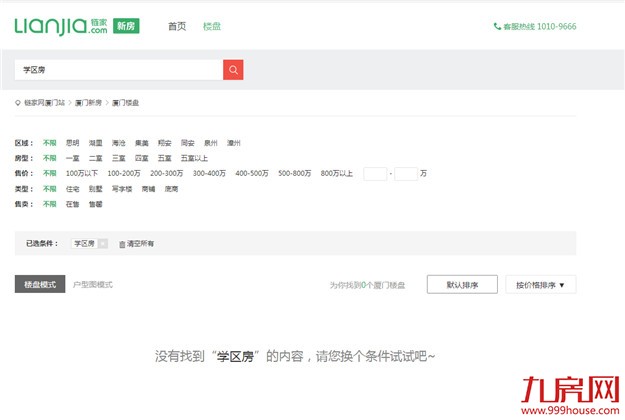Image resolution: width=625 pixels, height=420 pixels.
Task: Open the 楼盘 navigation item
Action: coord(212,26)
